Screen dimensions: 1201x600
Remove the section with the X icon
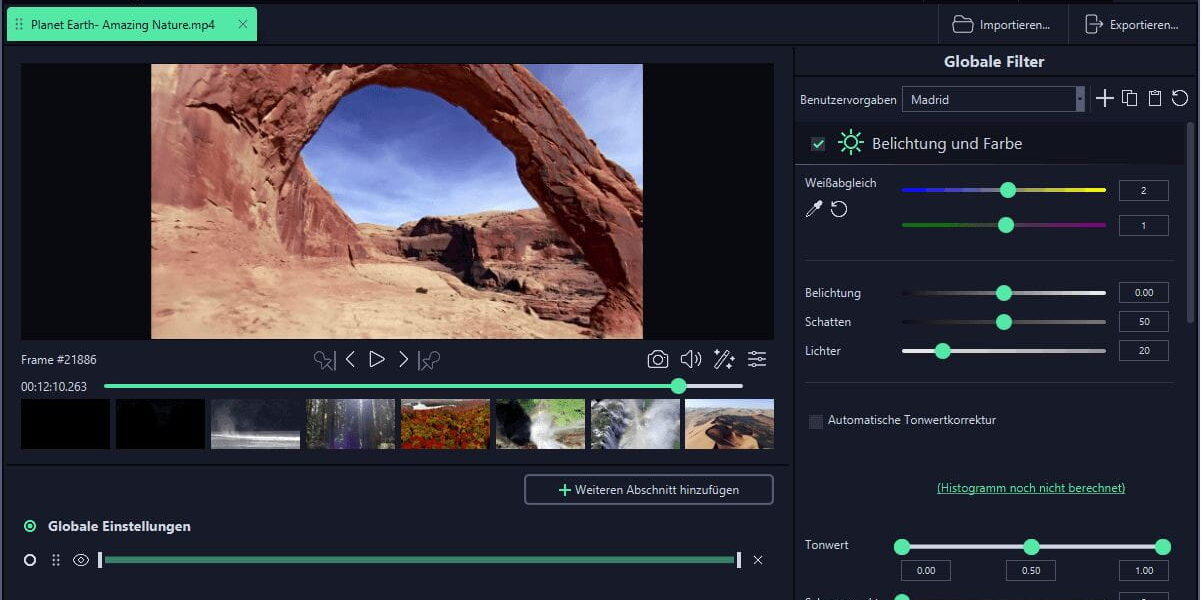(758, 560)
